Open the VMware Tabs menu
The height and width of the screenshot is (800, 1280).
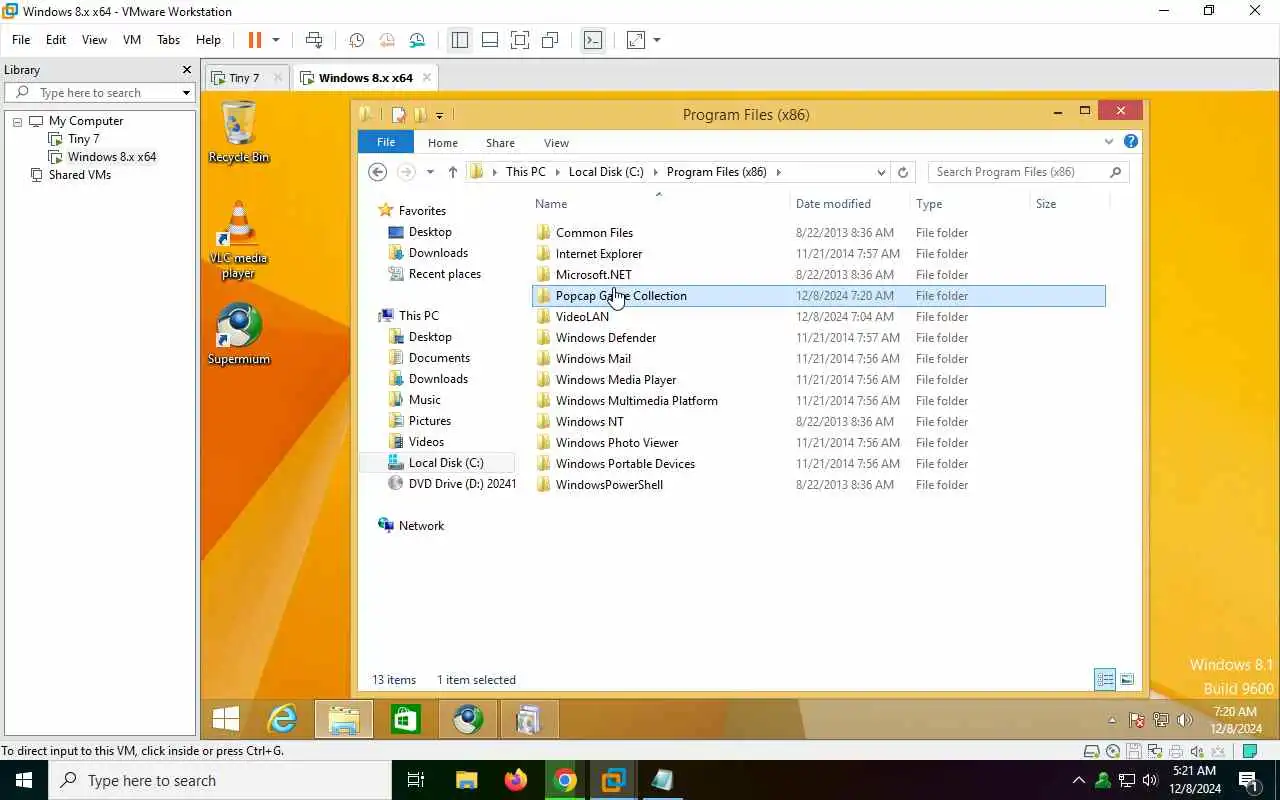(x=168, y=40)
